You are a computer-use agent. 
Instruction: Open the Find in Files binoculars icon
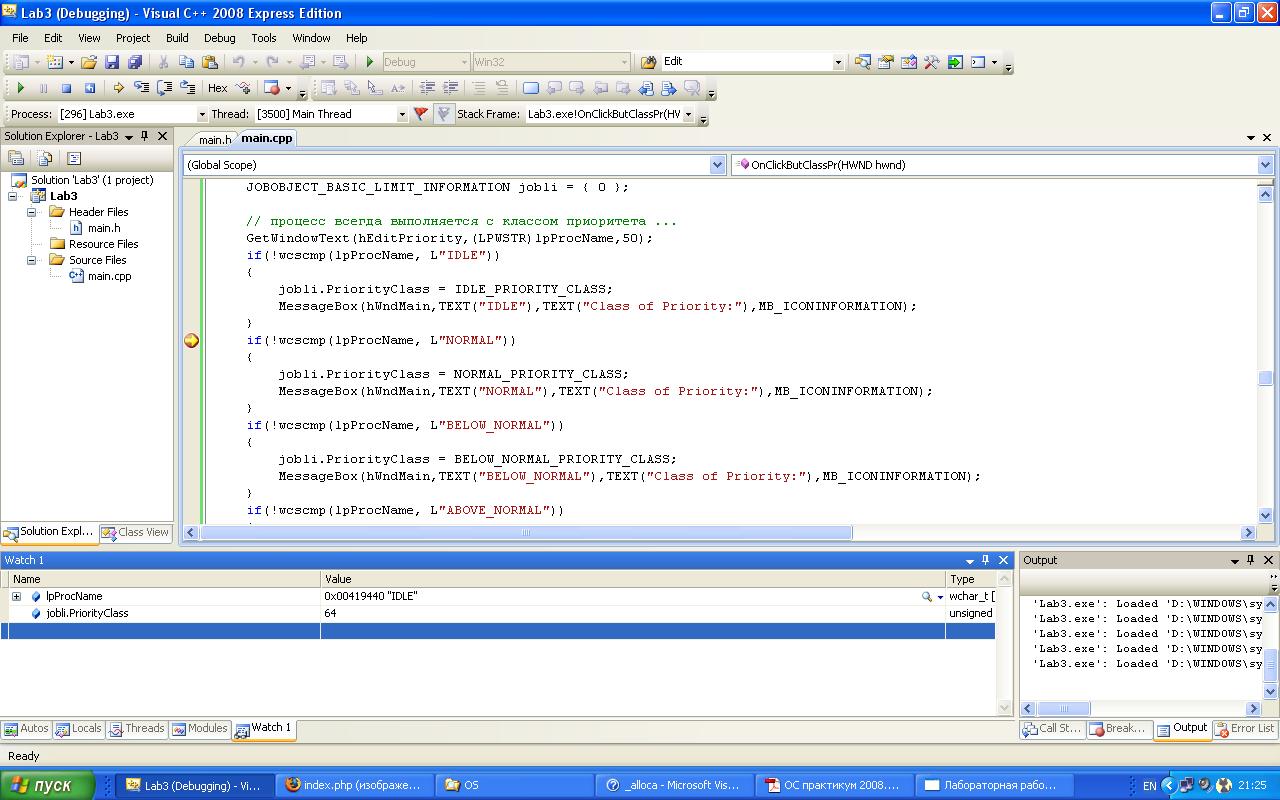tap(648, 62)
